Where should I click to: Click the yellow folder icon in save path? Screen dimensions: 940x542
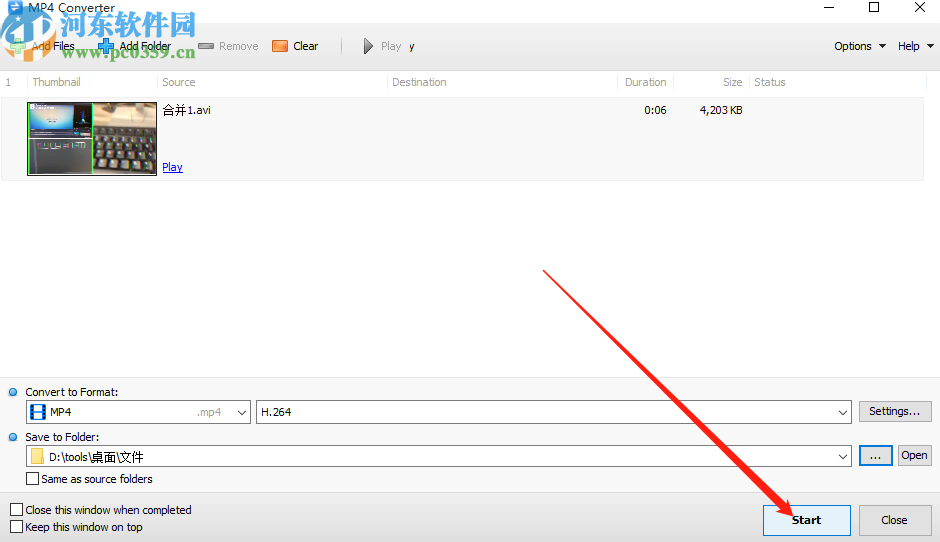(37, 457)
